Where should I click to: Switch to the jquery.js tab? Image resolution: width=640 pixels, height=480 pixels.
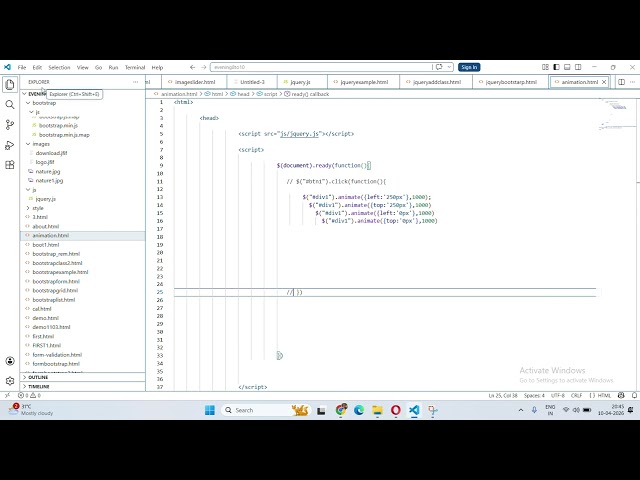click(x=300, y=82)
